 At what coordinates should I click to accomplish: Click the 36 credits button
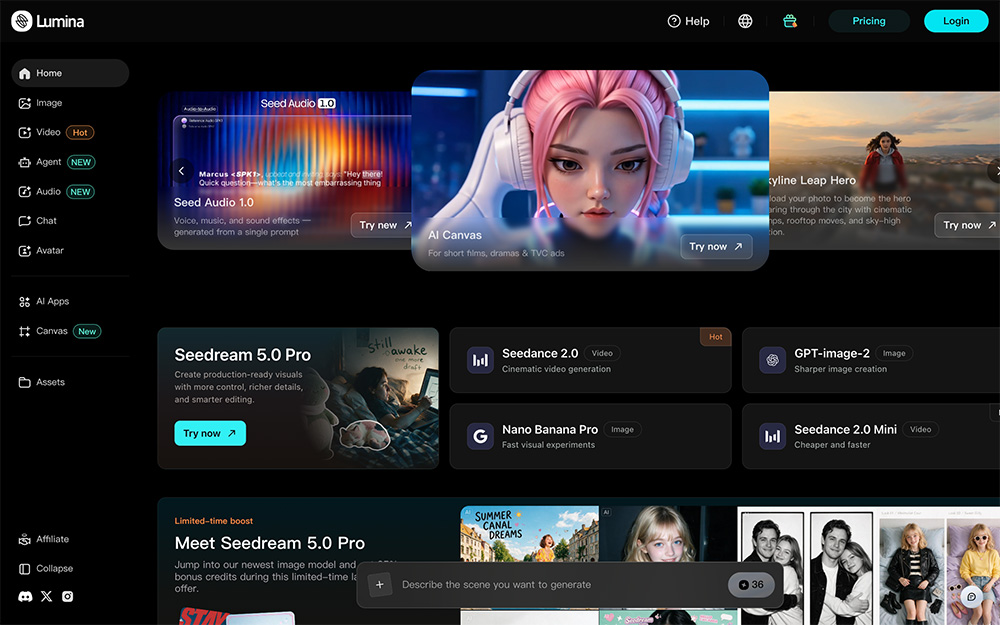[x=751, y=584]
